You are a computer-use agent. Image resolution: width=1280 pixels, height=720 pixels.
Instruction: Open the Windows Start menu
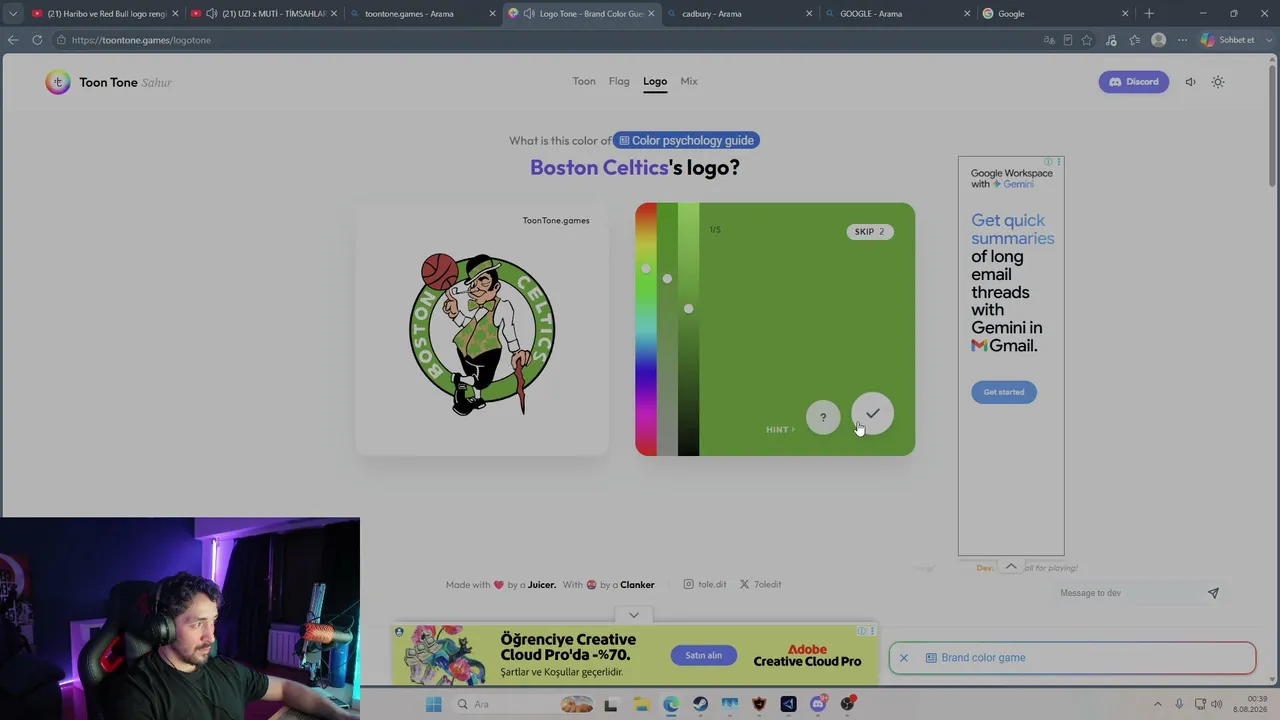[x=433, y=704]
